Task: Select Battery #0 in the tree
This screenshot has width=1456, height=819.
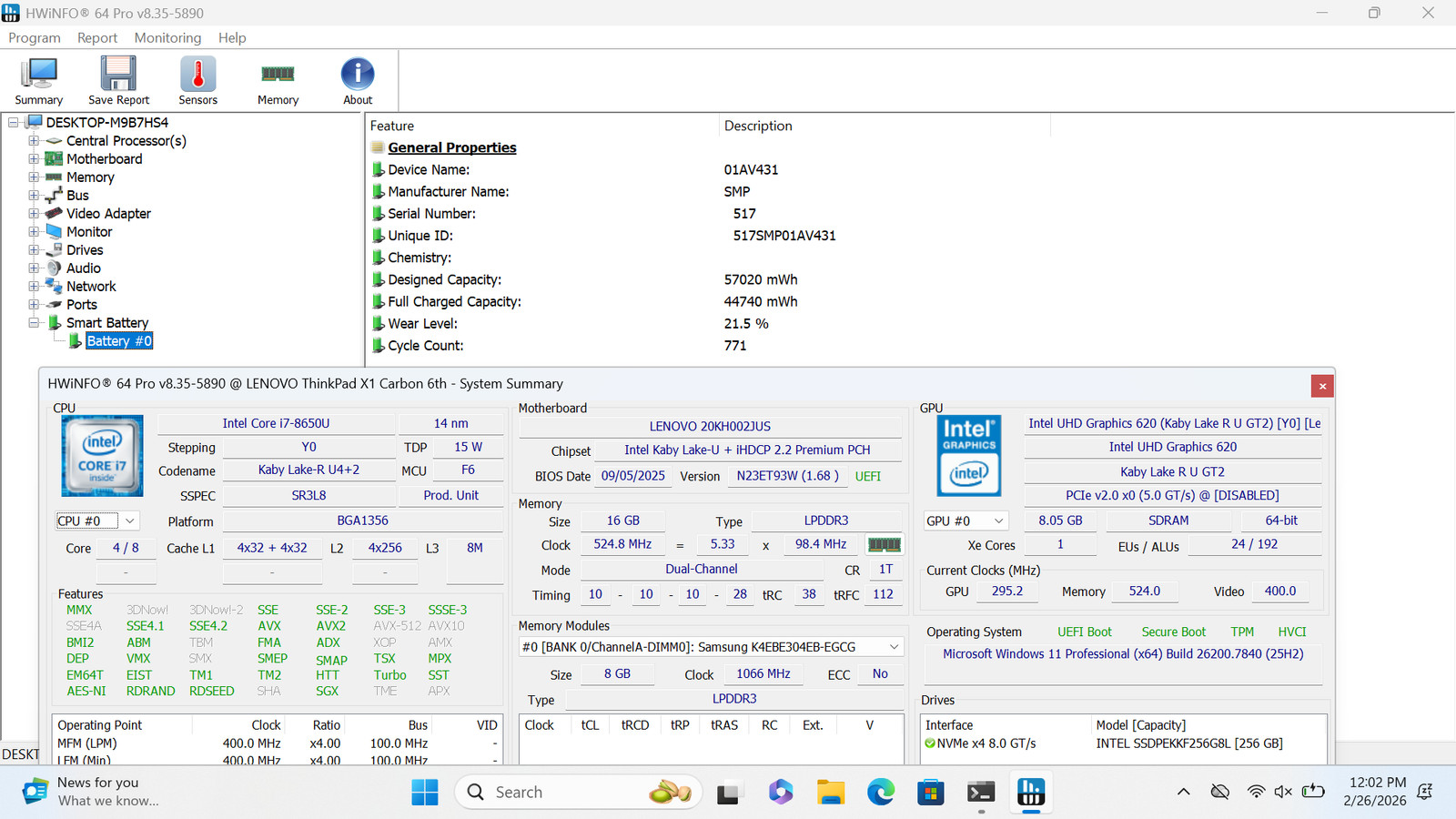Action: [119, 341]
